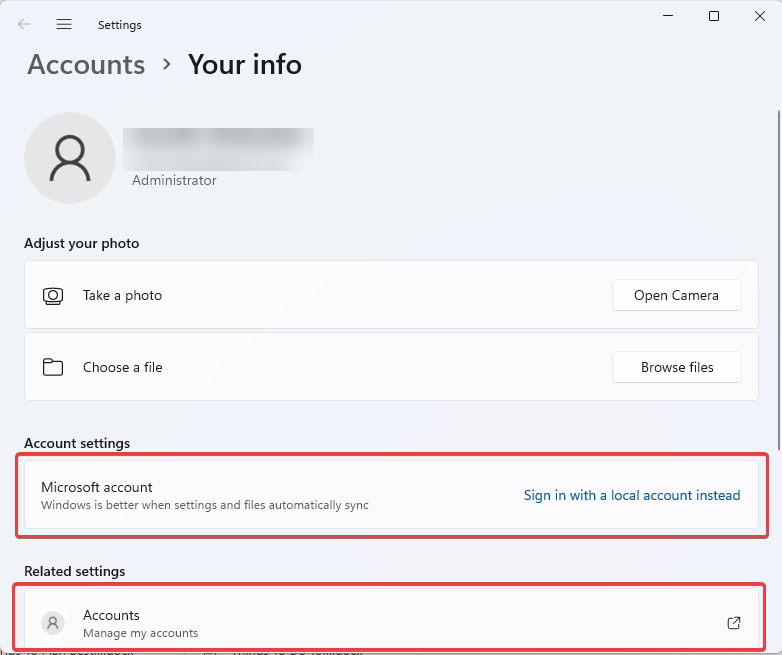Select the Microsoft account label
This screenshot has height=655, width=782.
(x=97, y=487)
